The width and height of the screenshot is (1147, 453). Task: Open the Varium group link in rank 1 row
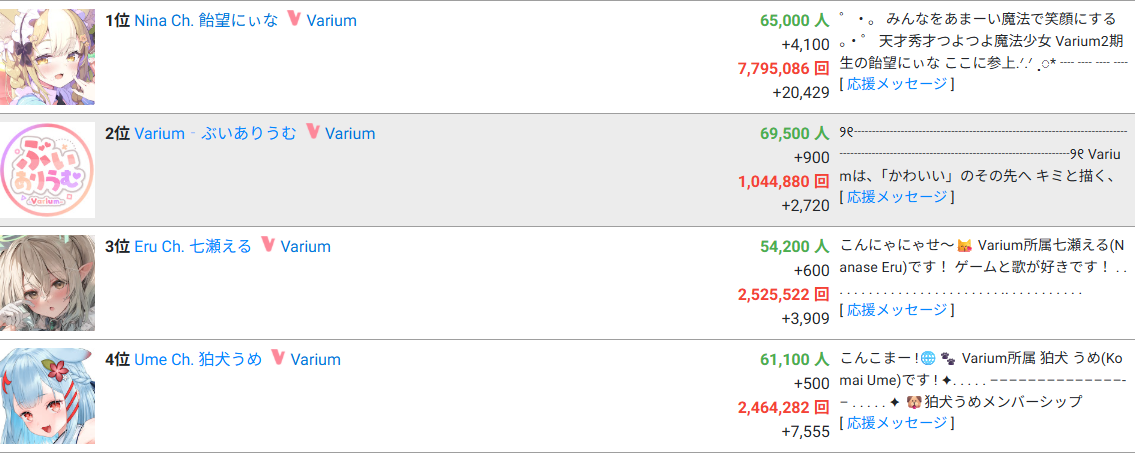(331, 20)
